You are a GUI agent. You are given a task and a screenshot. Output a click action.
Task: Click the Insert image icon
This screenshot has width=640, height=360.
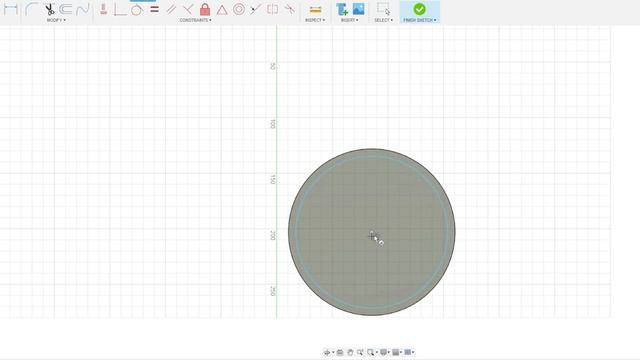(x=358, y=9)
